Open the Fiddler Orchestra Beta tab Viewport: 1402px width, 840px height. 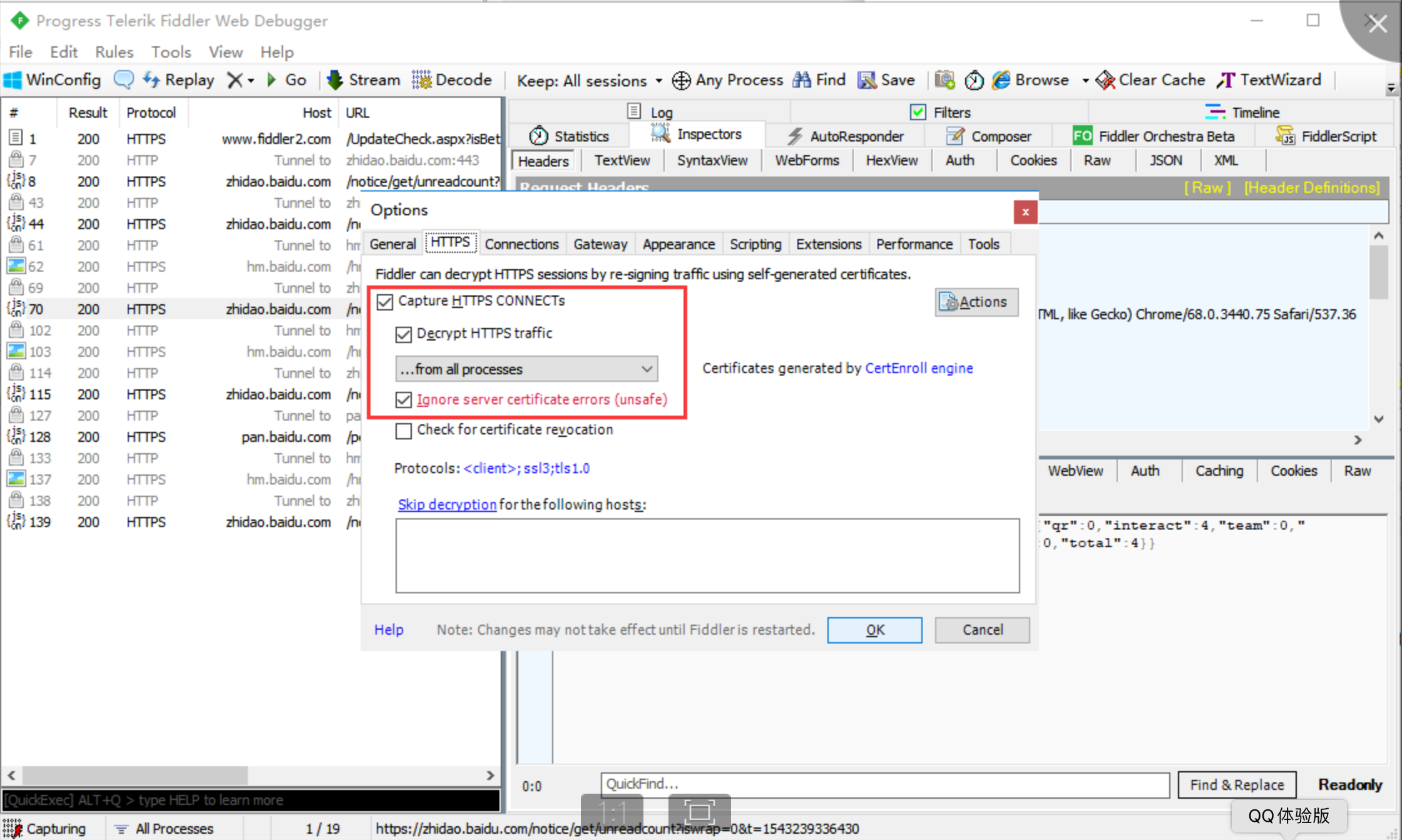pos(1154,136)
